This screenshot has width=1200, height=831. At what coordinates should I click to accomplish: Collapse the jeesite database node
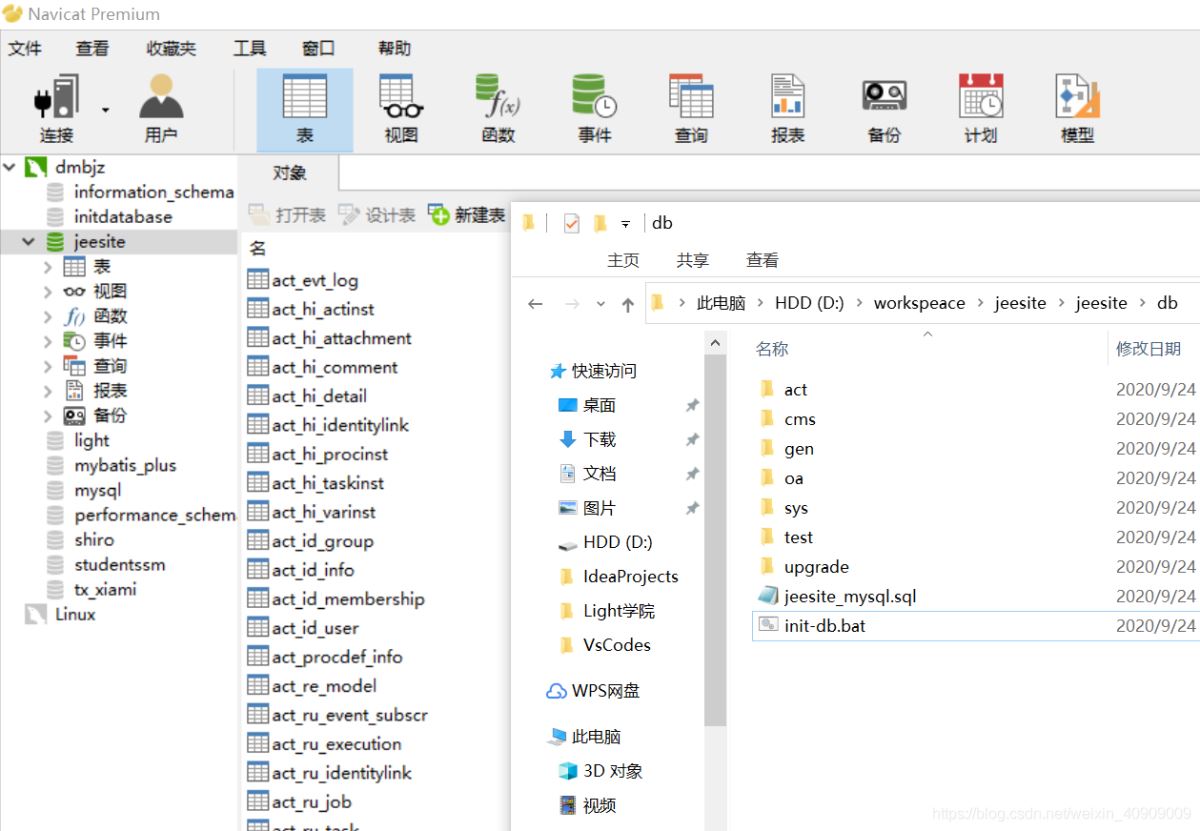point(28,242)
